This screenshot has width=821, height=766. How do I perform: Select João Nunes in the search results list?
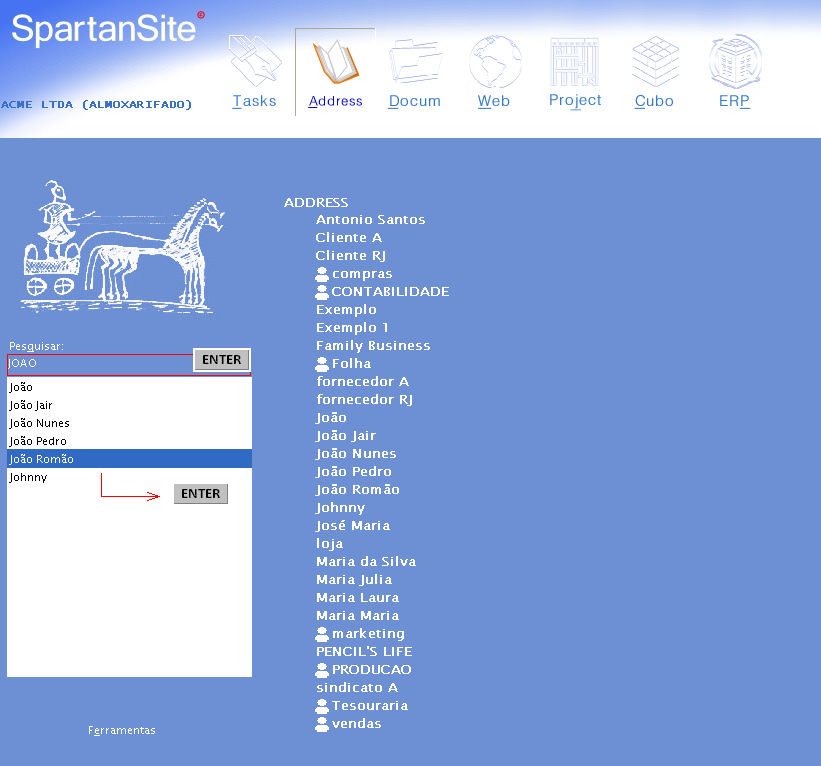tap(129, 423)
